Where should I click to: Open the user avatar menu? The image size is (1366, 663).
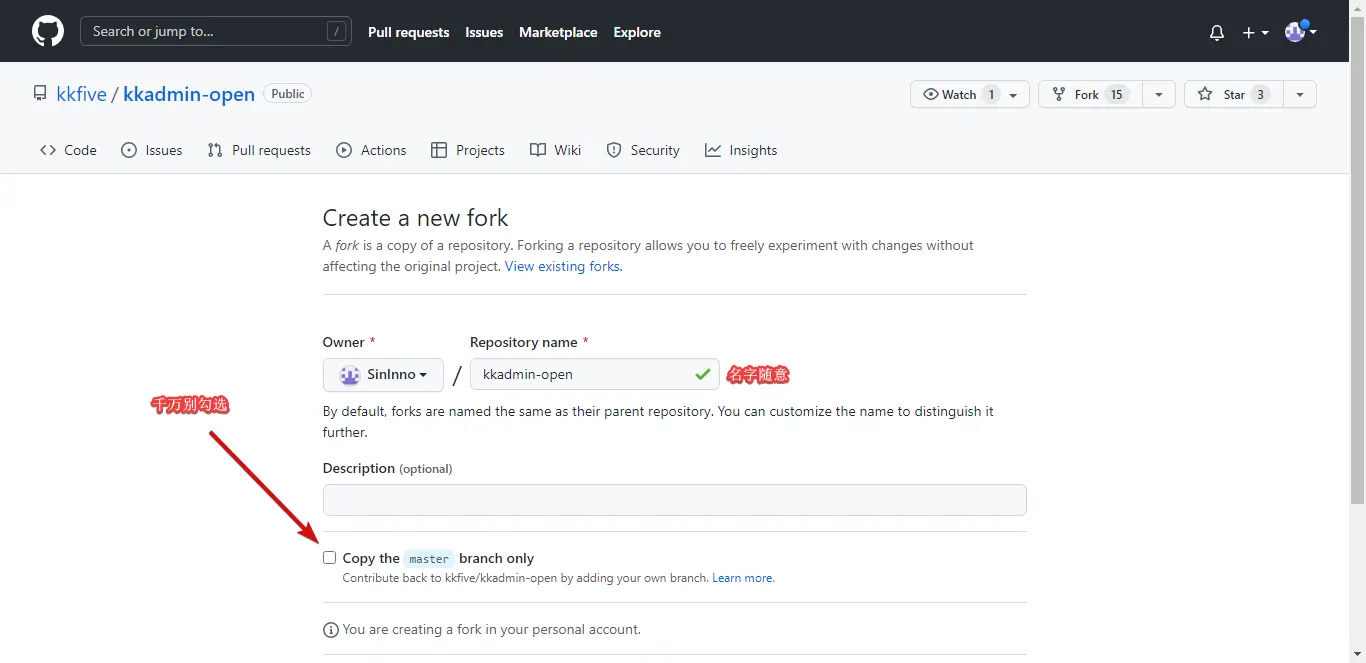(1300, 32)
